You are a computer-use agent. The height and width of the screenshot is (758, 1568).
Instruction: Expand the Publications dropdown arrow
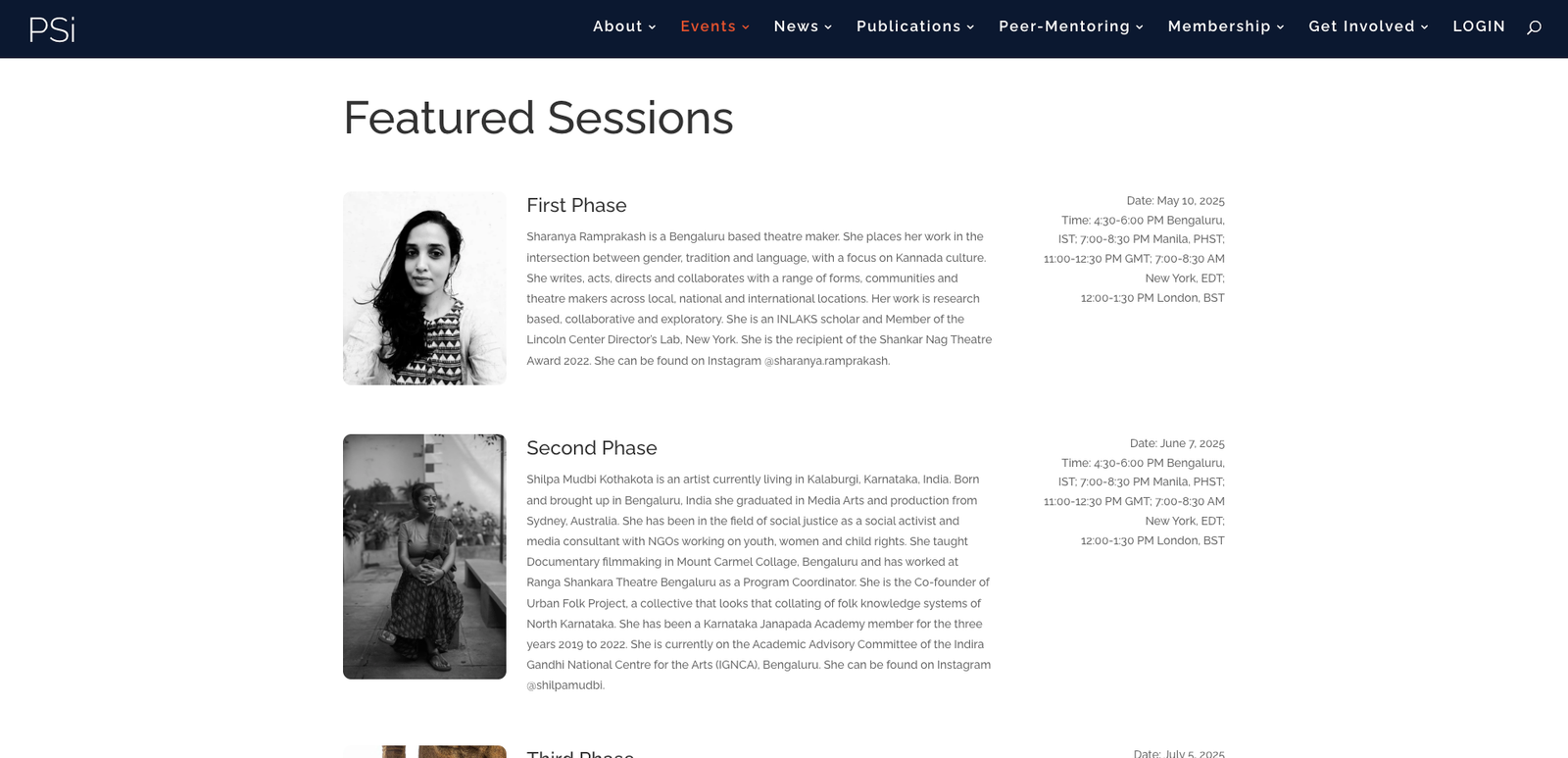pyautogui.click(x=971, y=27)
